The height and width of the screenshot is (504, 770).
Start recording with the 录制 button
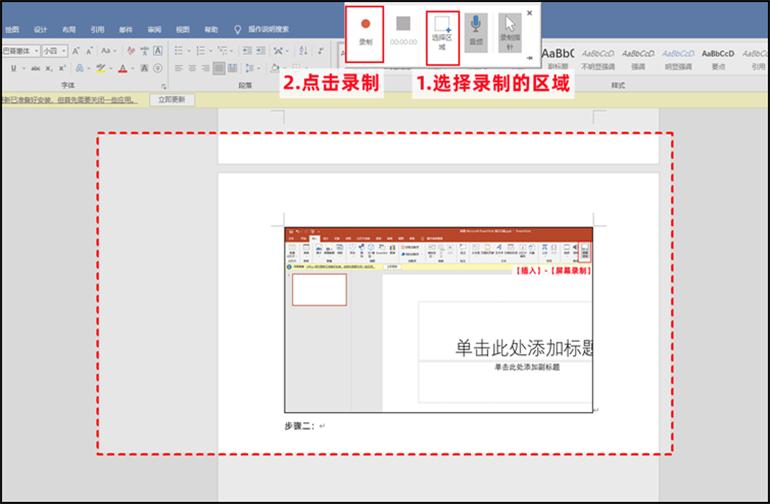(x=364, y=33)
